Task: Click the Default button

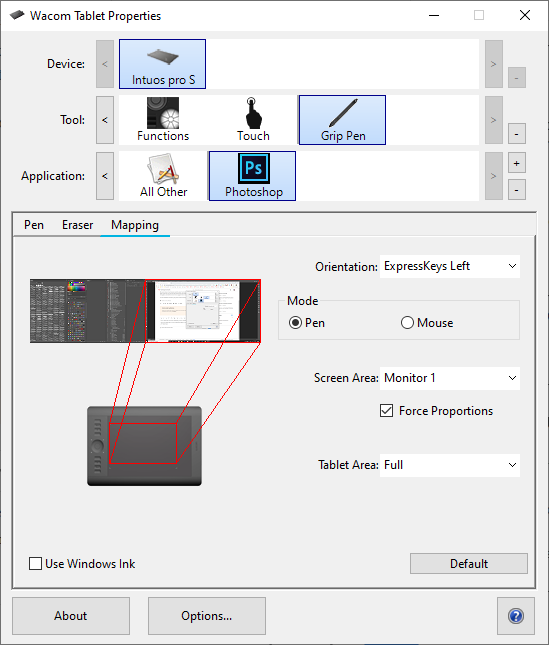Action: [469, 564]
